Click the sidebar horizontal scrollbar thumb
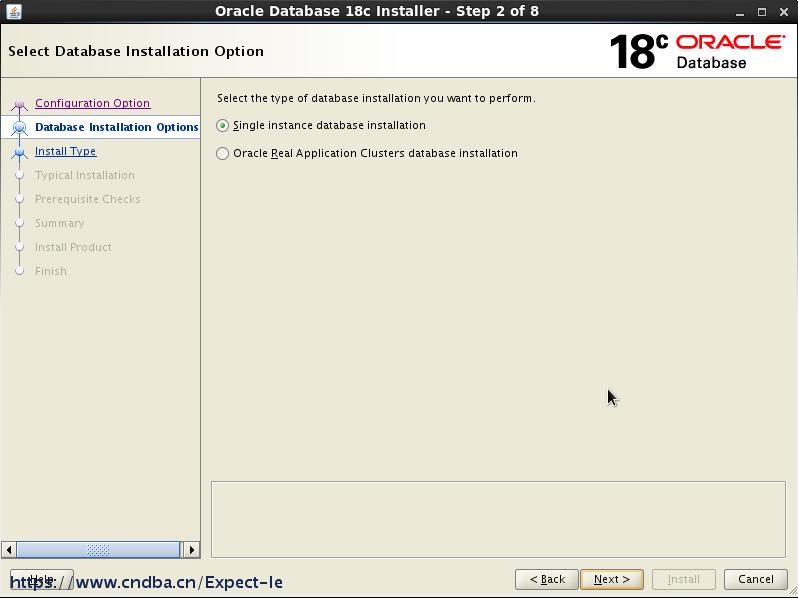This screenshot has width=798, height=598. tap(98, 550)
